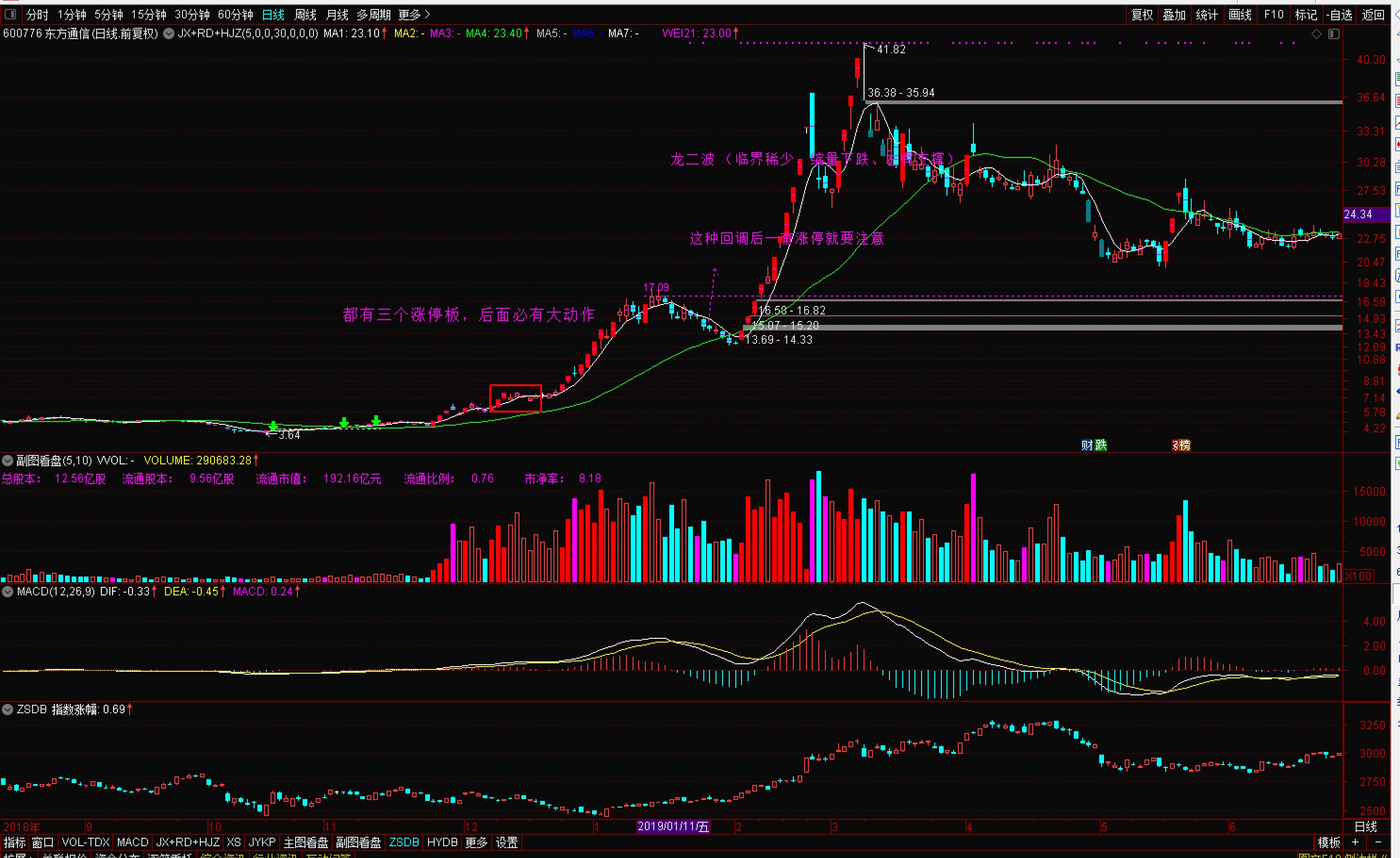Select the 周线 weekly chart tab
This screenshot has height=858, width=1400.
tap(305, 15)
